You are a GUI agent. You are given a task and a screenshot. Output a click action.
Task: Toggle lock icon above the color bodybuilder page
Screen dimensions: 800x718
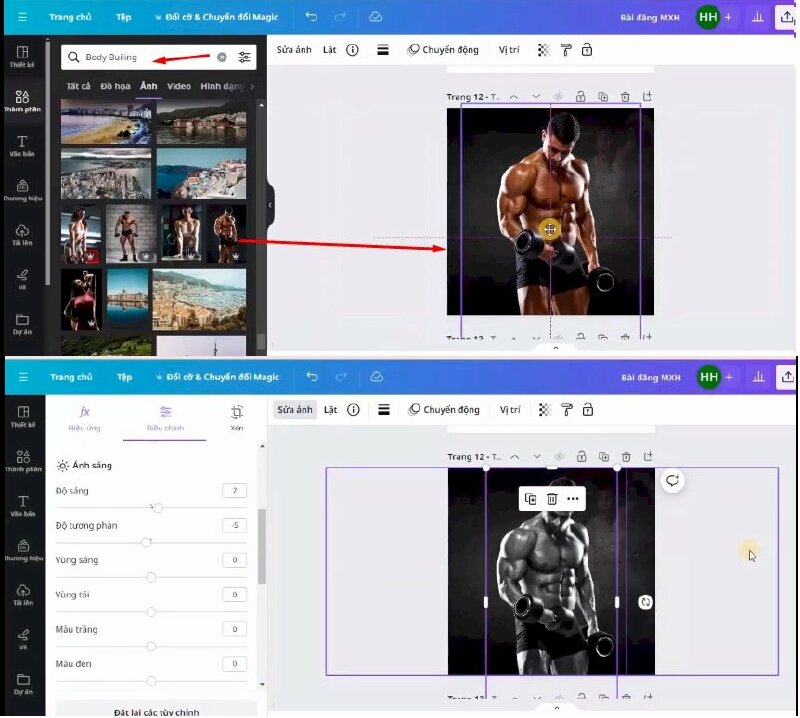(581, 97)
